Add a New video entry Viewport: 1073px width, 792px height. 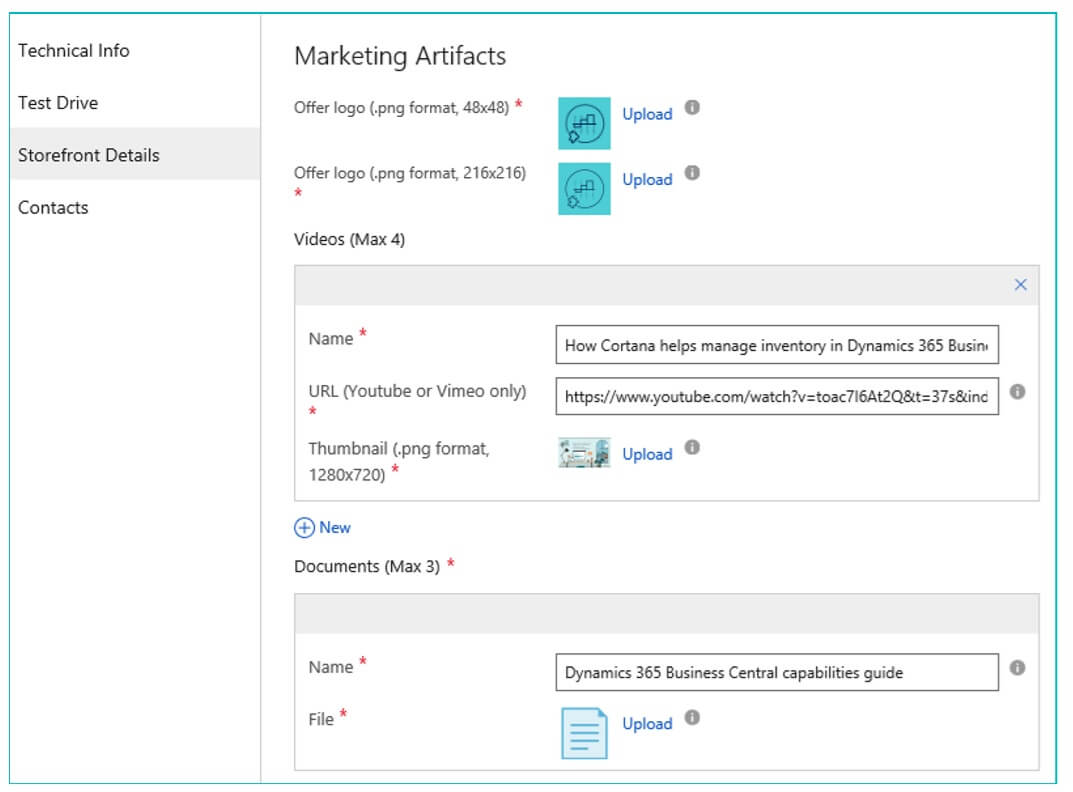click(x=322, y=527)
